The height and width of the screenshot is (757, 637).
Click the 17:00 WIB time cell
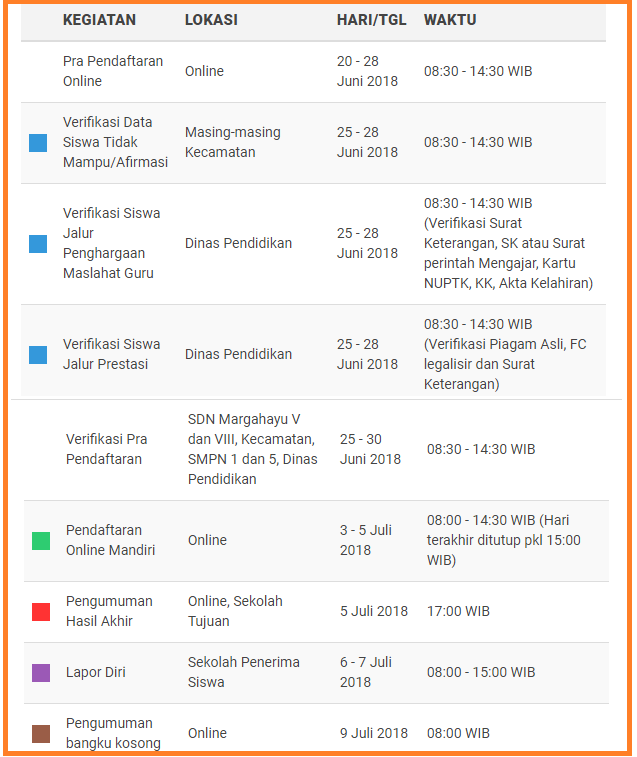click(458, 611)
